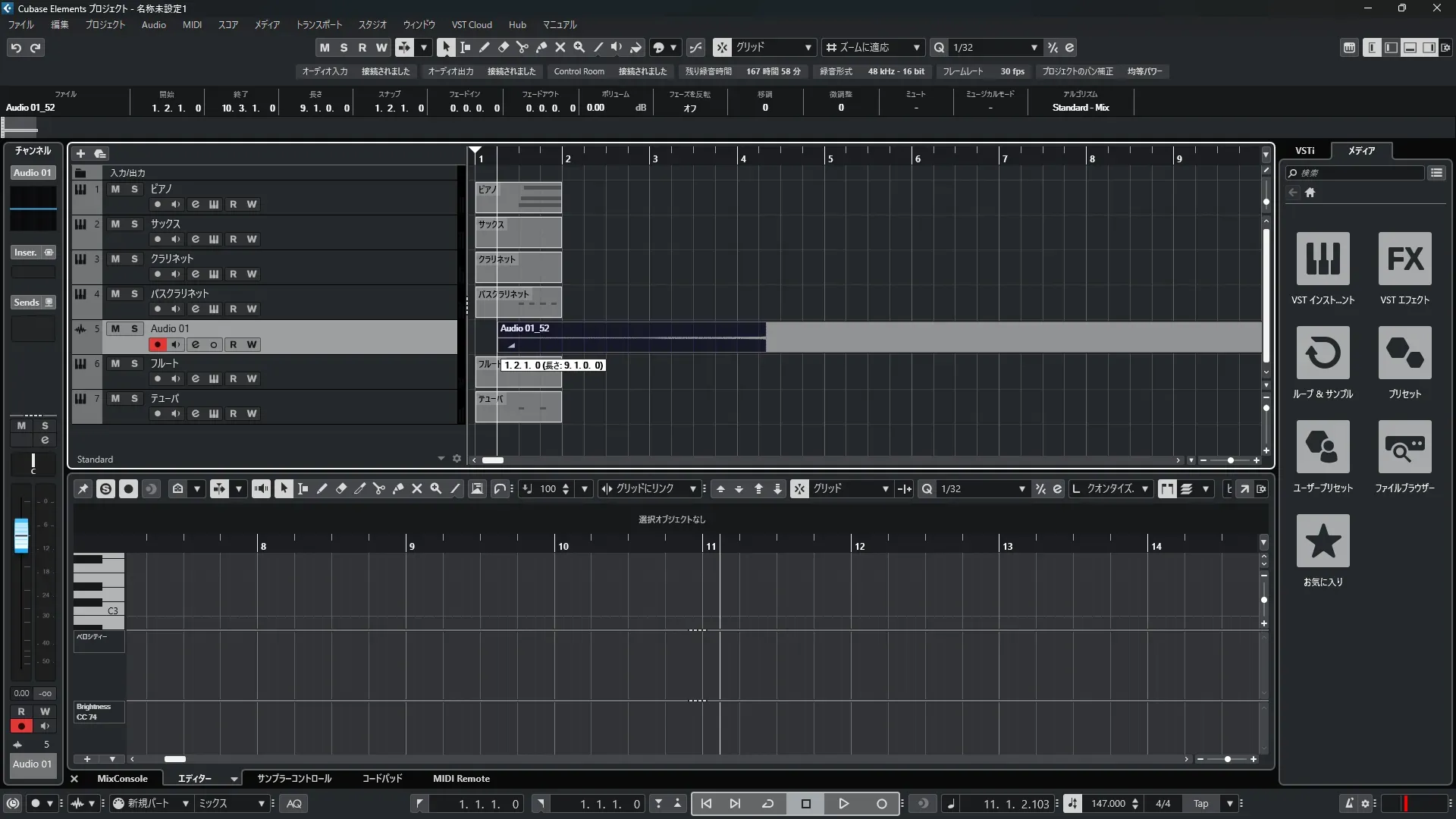The width and height of the screenshot is (1456, 819).
Task: Click the Tap tempo button
Action: [x=1200, y=803]
